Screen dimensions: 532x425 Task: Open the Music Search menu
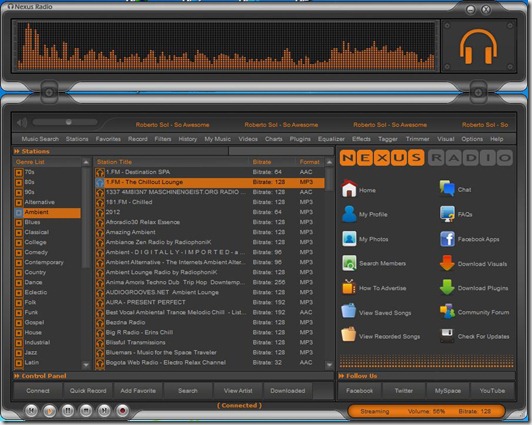(40, 139)
